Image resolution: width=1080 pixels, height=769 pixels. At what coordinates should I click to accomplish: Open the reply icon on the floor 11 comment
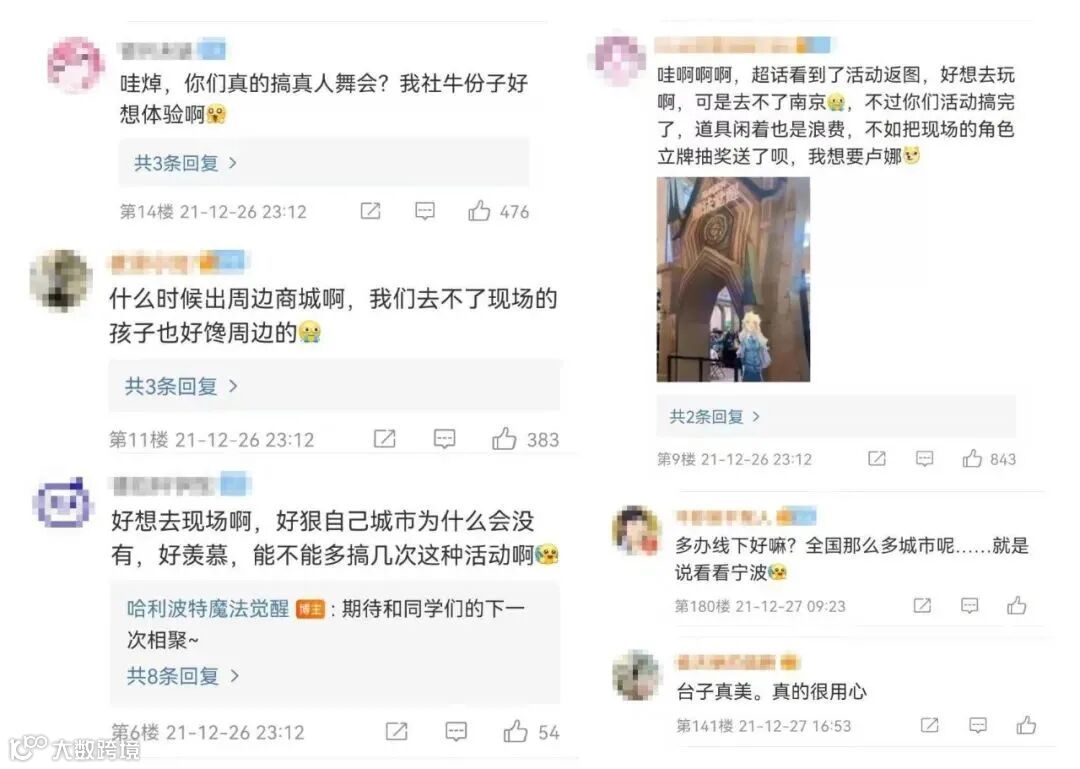click(444, 438)
